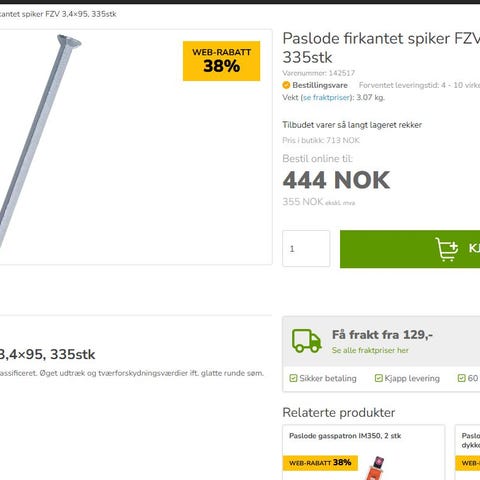The height and width of the screenshot is (480, 480).
Task: Click the quantity input field
Action: click(x=306, y=248)
